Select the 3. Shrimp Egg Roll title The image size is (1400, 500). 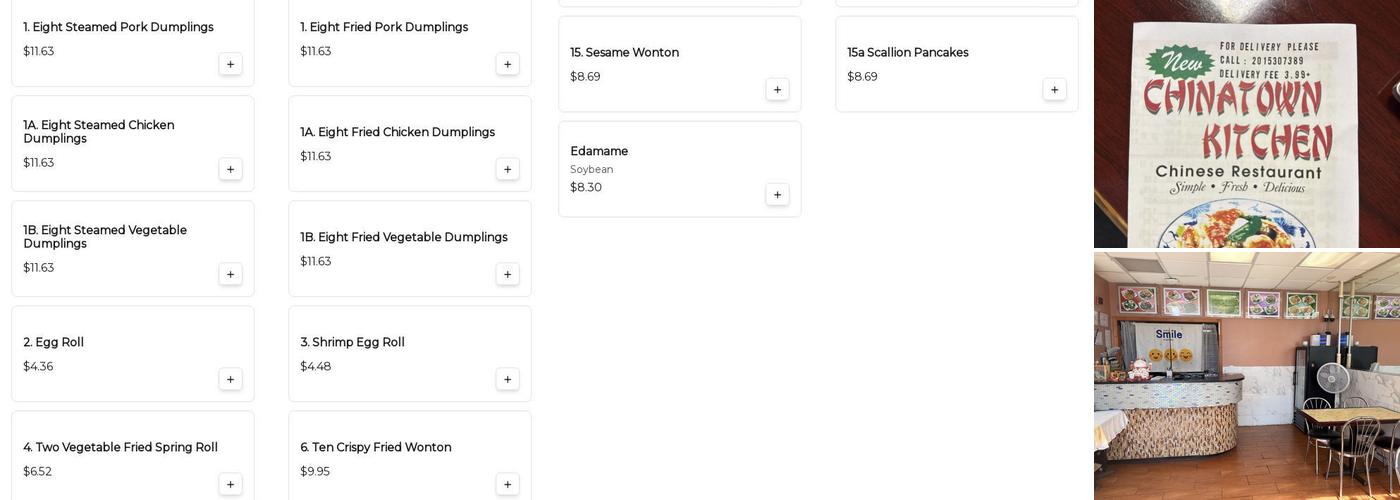click(352, 343)
